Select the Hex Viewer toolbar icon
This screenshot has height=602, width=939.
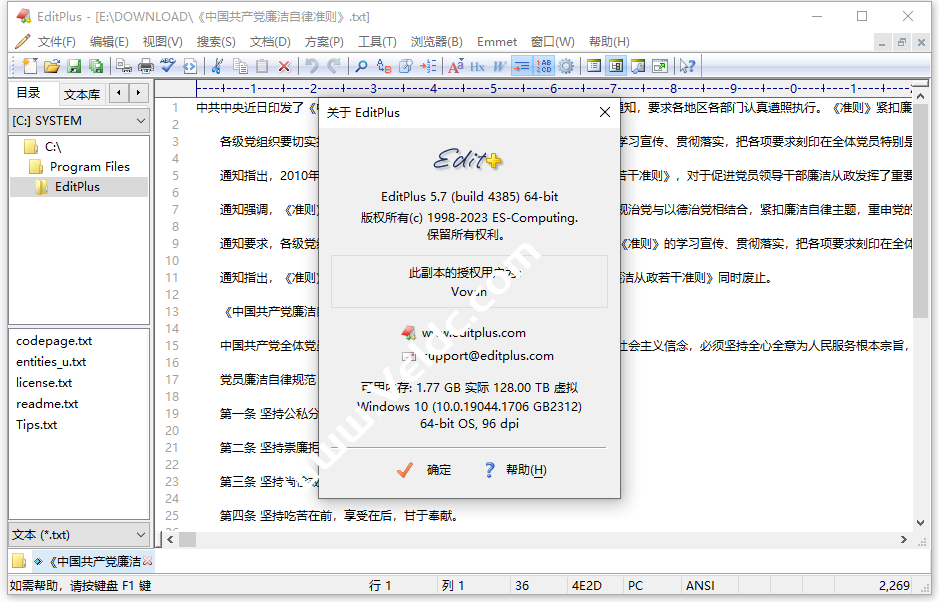click(x=477, y=66)
